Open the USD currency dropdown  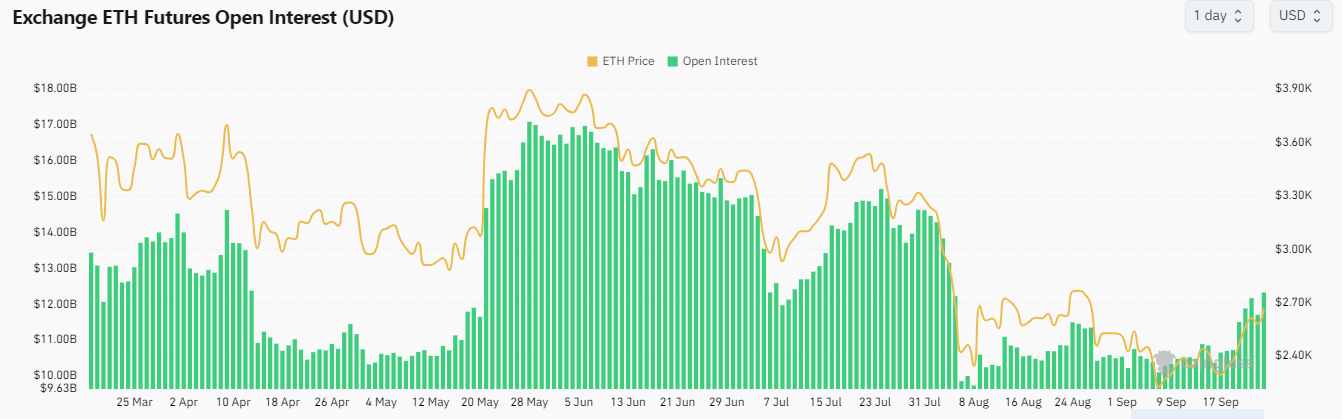[x=1299, y=16]
